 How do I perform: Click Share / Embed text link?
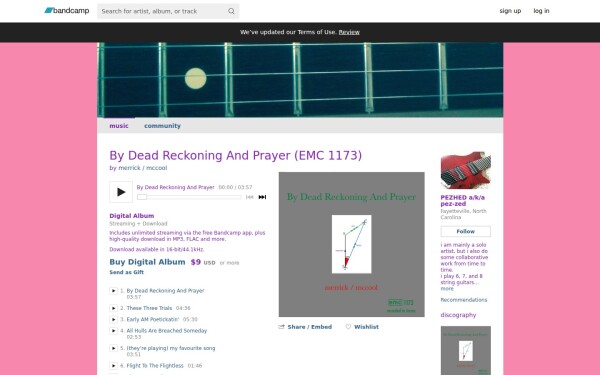click(310, 327)
